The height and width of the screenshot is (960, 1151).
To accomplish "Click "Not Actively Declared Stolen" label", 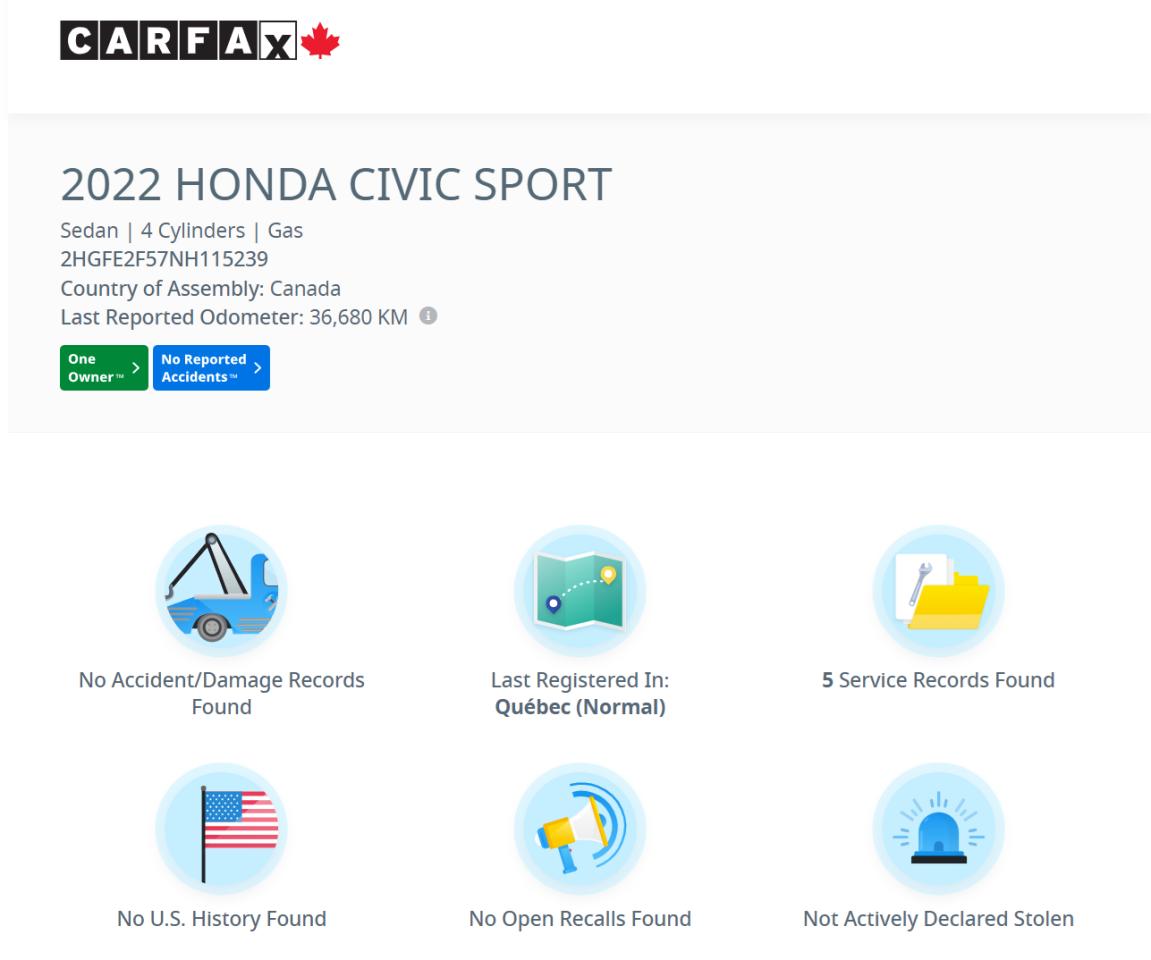I will (938, 919).
